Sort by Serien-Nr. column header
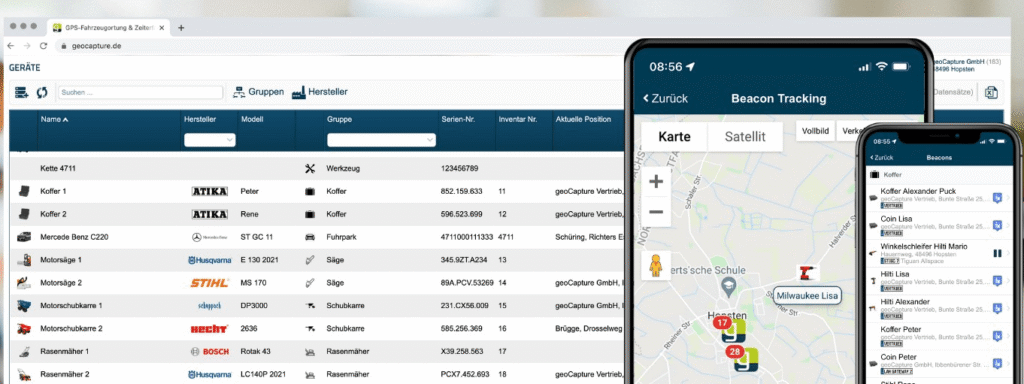This screenshot has height=384, width=1024. point(457,120)
